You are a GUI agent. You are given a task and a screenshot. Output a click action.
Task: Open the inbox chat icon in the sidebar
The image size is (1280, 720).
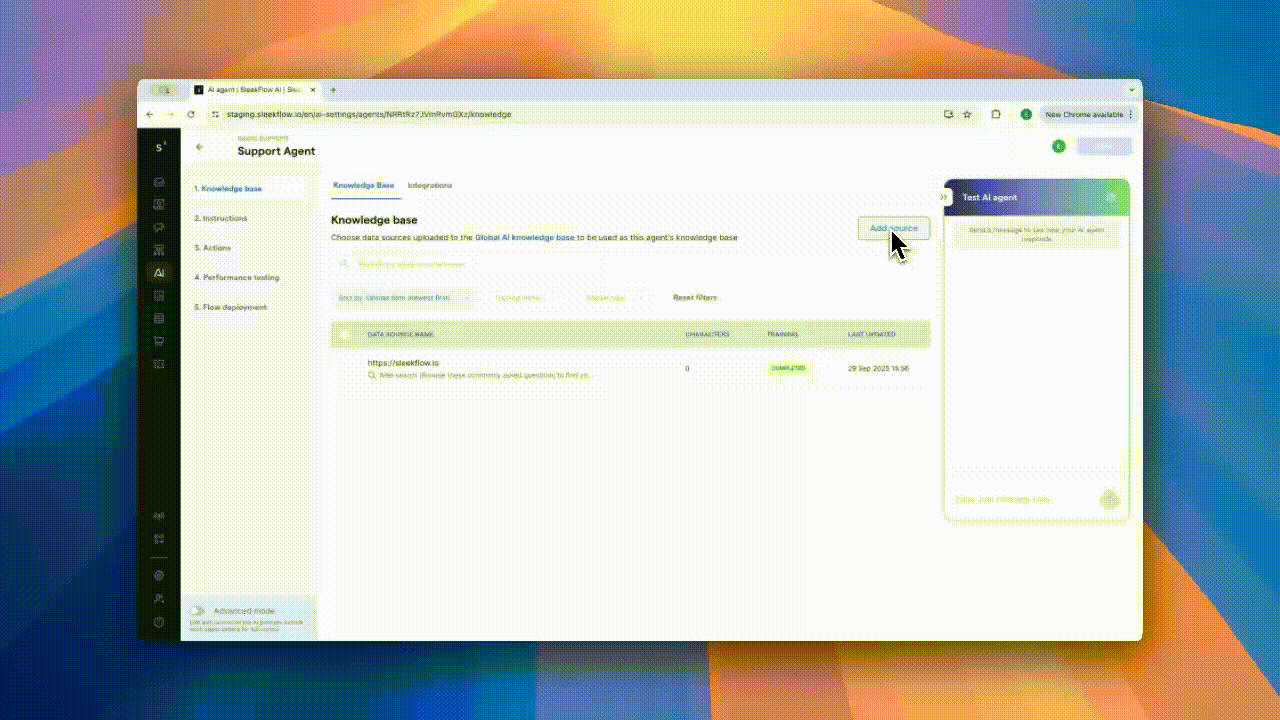click(x=159, y=183)
